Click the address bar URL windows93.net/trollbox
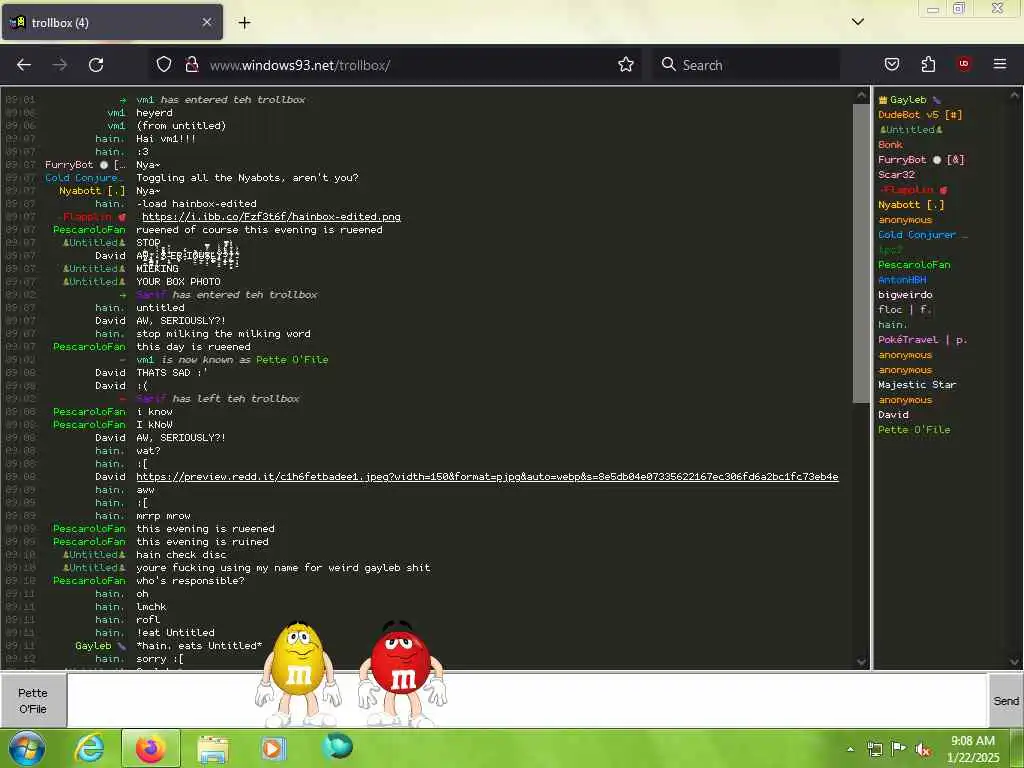This screenshot has height=768, width=1024. click(300, 65)
